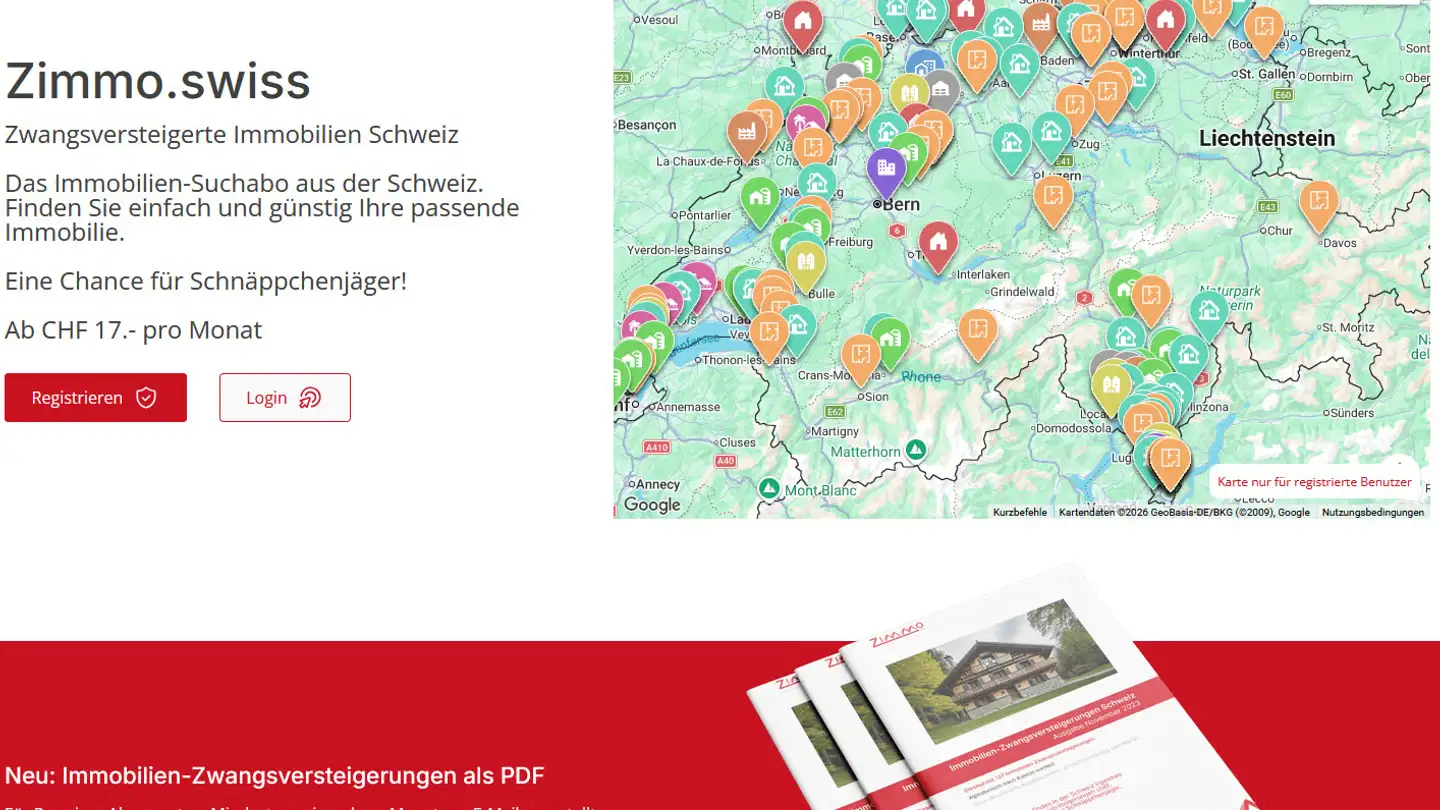Select the teal house pin beside Zug
The height and width of the screenshot is (810, 1440).
(1051, 136)
